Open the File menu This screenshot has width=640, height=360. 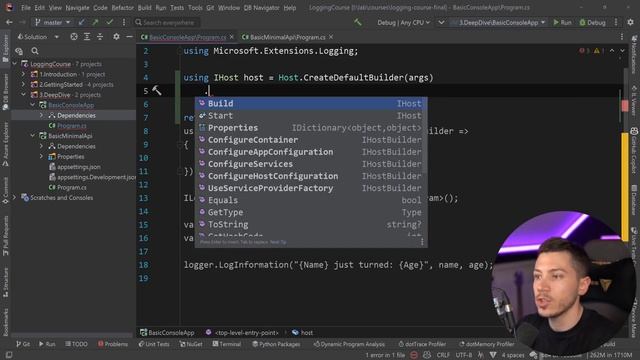click(26, 8)
